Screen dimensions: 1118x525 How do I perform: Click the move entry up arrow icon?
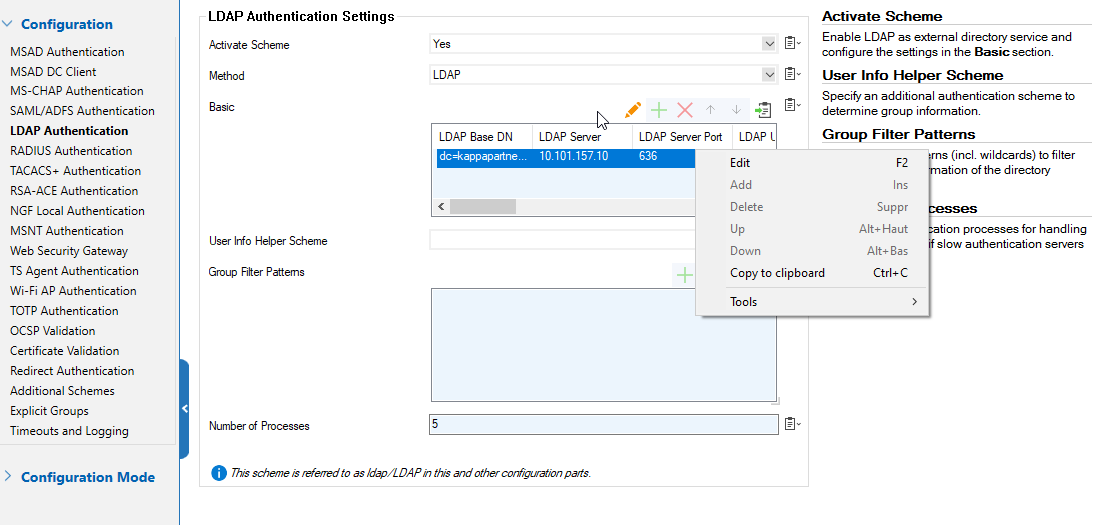710,110
